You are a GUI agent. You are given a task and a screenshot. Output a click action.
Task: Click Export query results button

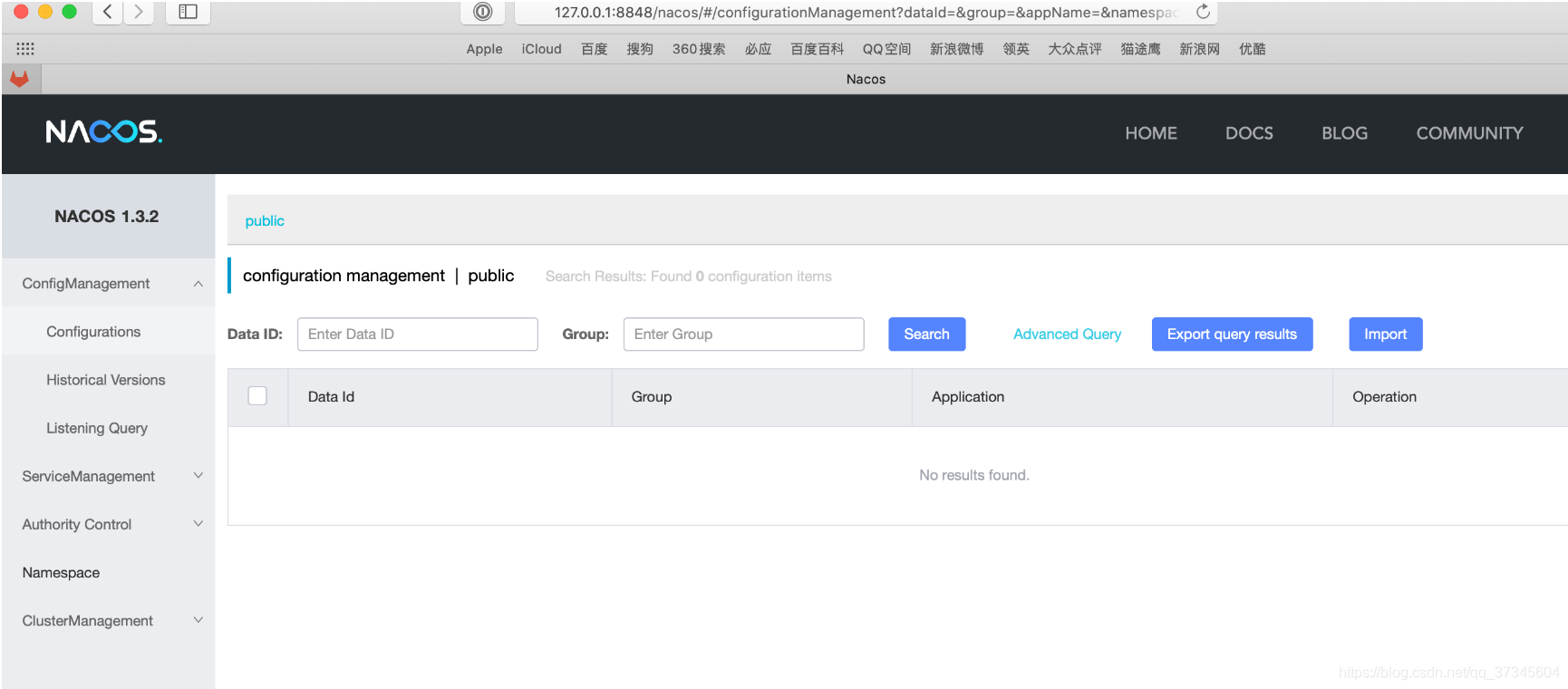[x=1232, y=334]
